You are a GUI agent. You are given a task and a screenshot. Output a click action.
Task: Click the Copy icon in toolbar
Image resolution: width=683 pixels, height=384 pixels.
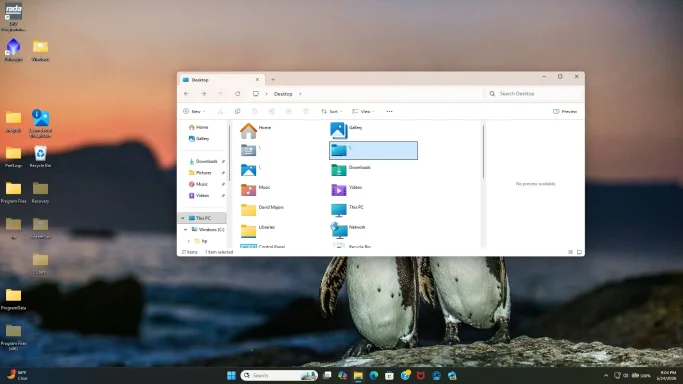[237, 111]
